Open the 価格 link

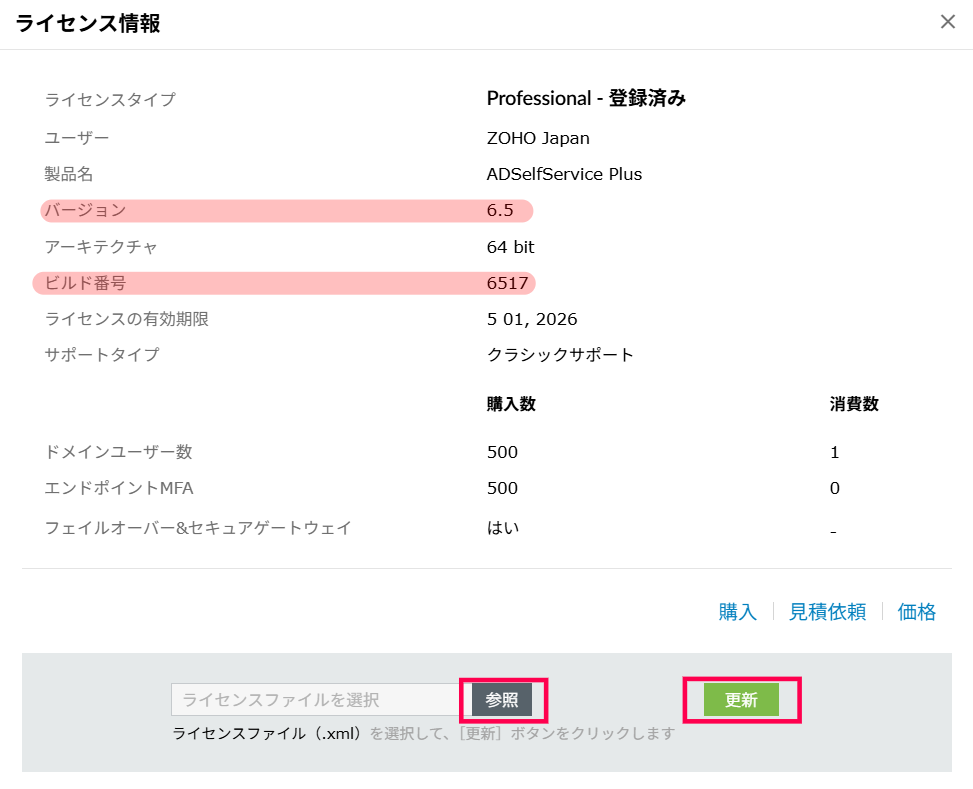point(916,612)
